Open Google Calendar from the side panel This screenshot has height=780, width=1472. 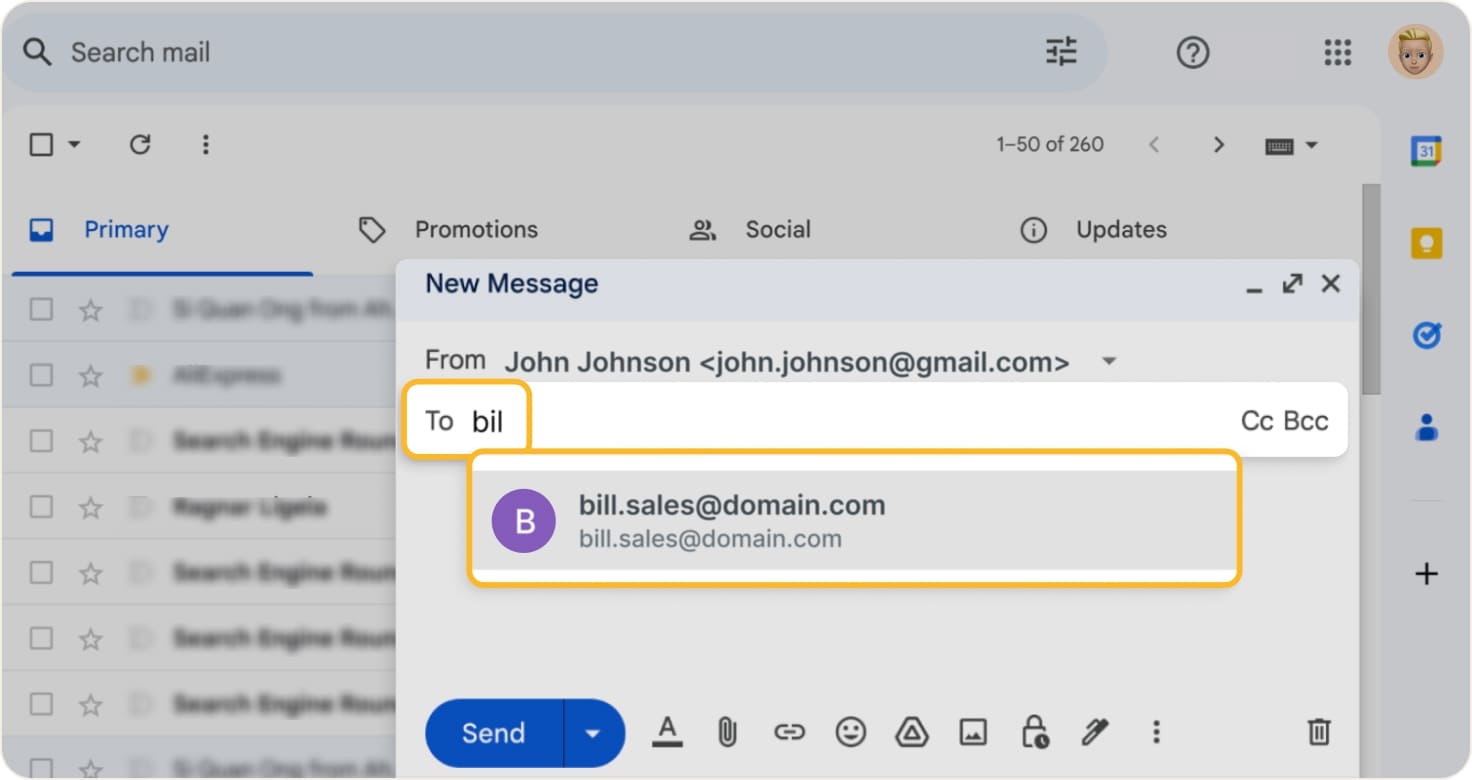click(x=1427, y=148)
